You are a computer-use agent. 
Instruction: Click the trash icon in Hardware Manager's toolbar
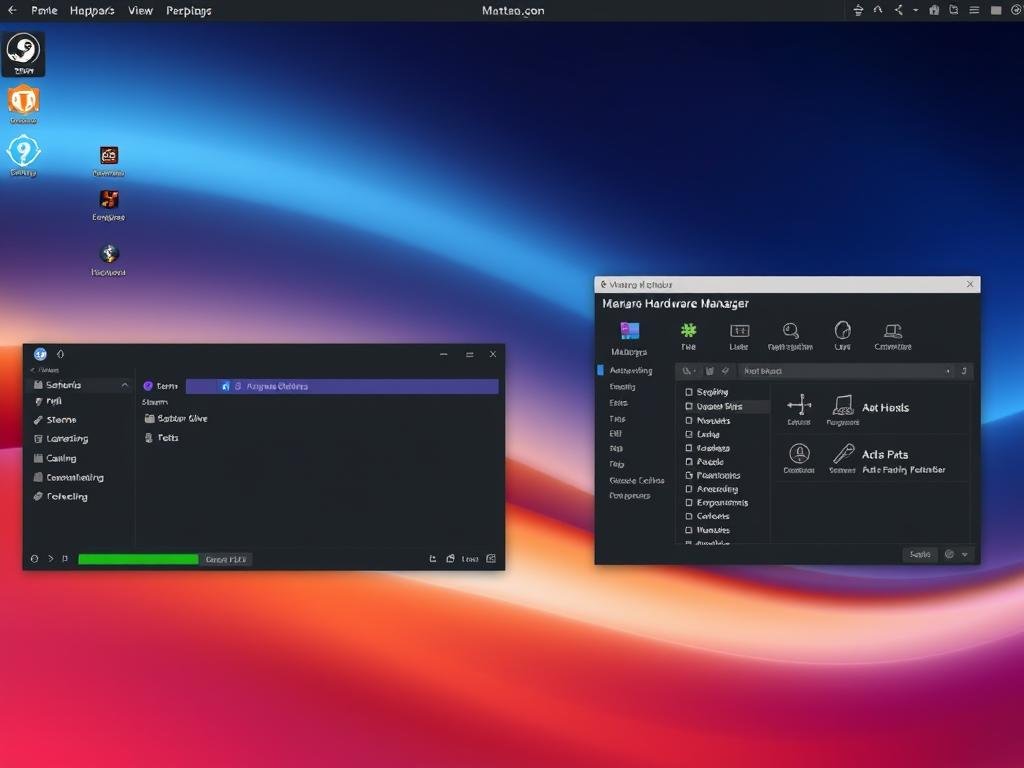[x=710, y=371]
